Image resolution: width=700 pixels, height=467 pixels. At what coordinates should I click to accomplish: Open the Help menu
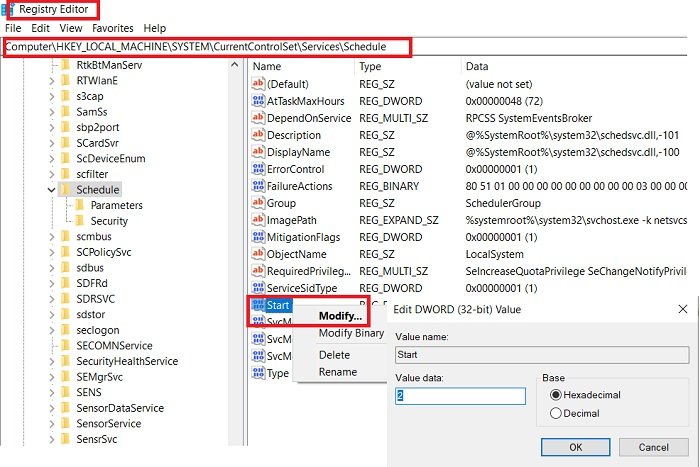154,28
